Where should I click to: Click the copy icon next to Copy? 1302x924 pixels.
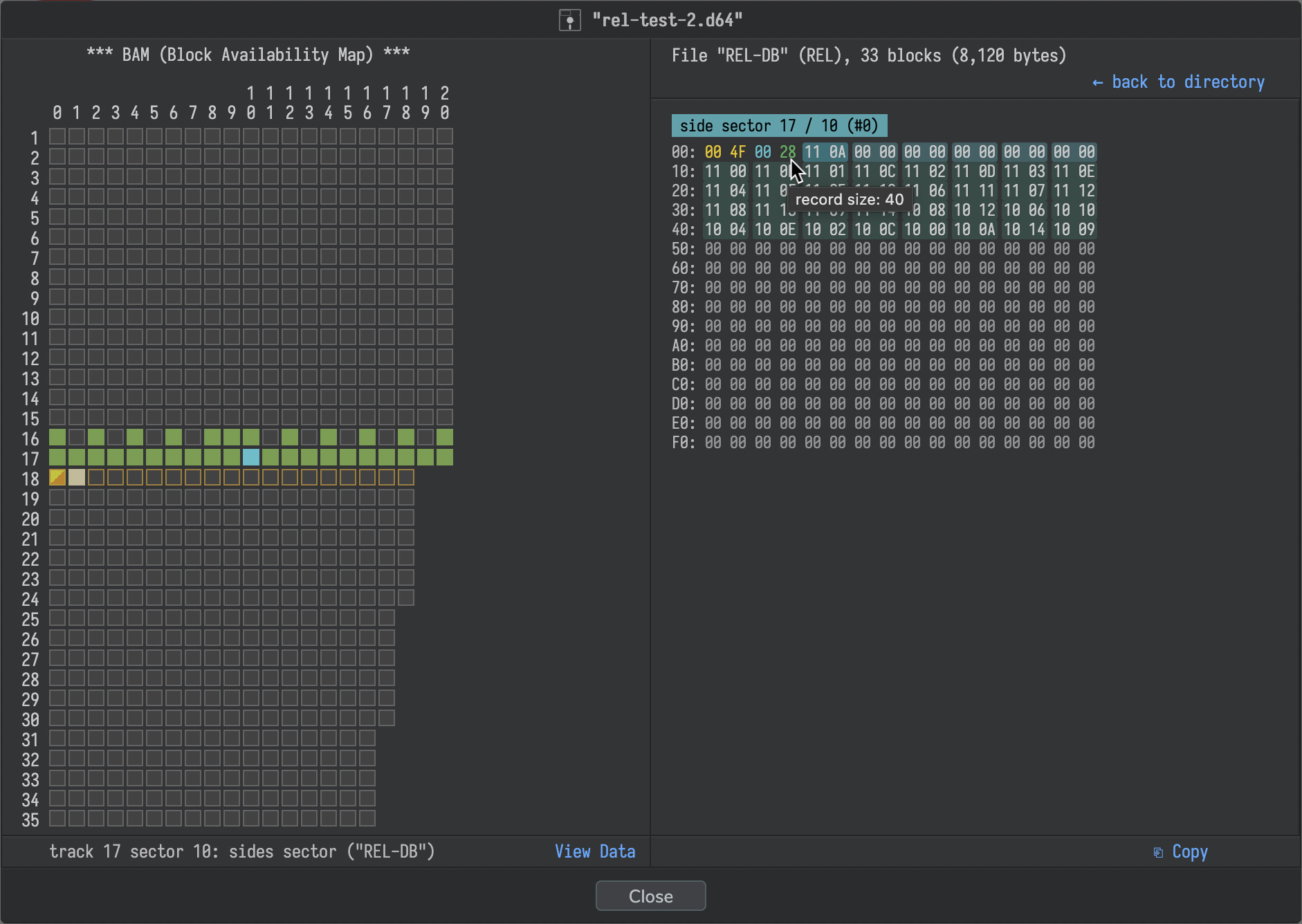point(1158,852)
